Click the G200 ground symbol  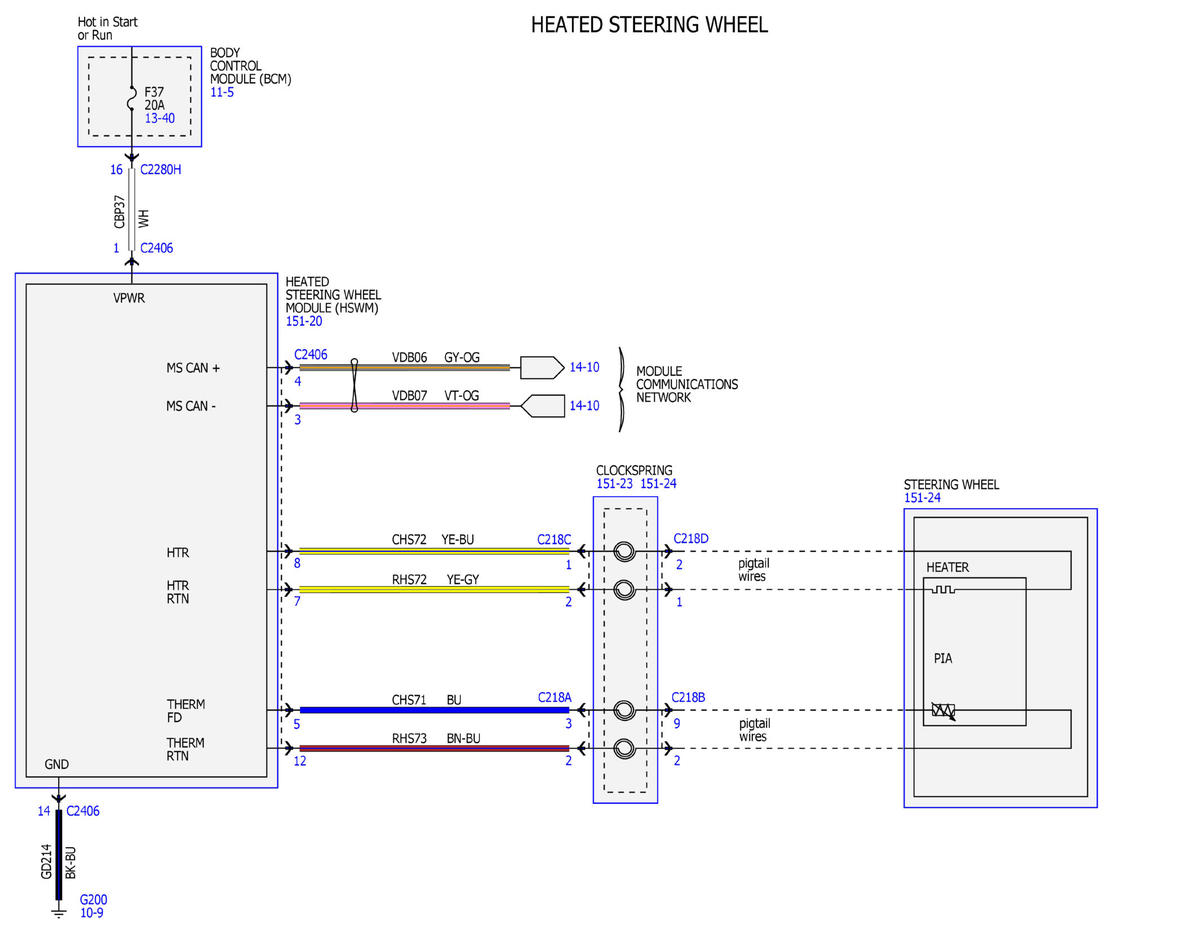point(59,910)
